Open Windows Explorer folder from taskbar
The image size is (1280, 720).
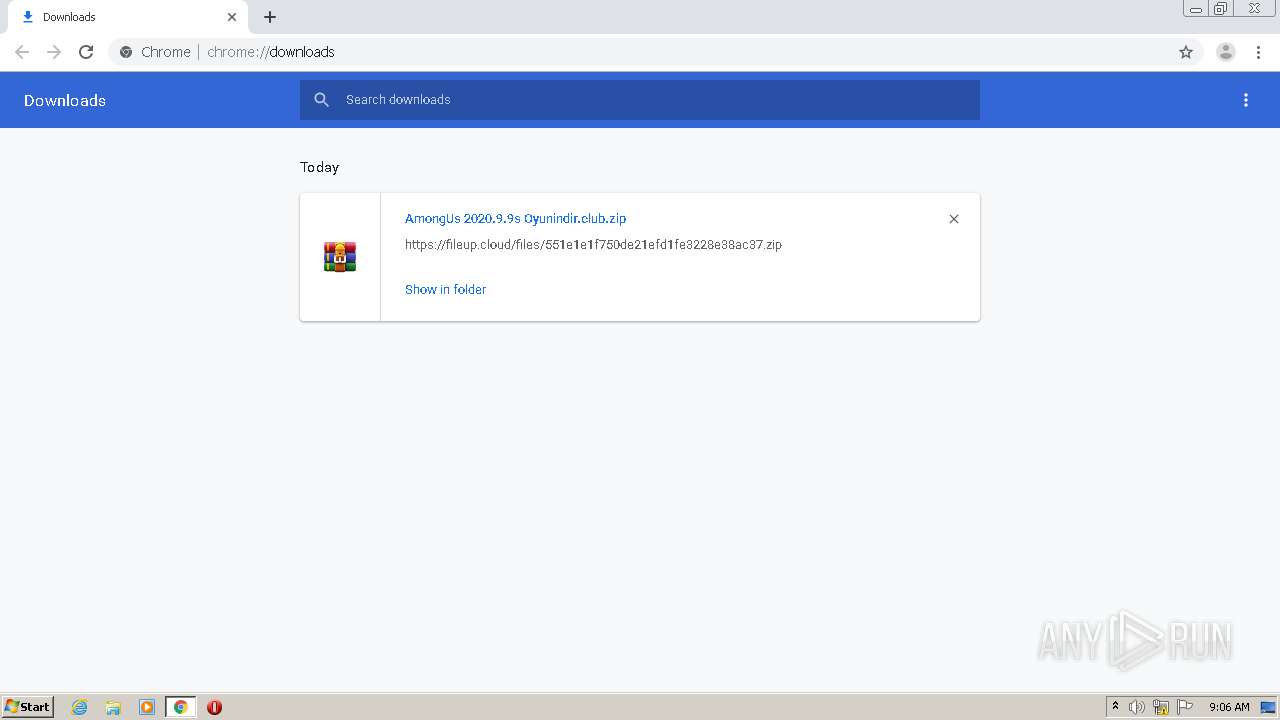click(113, 707)
